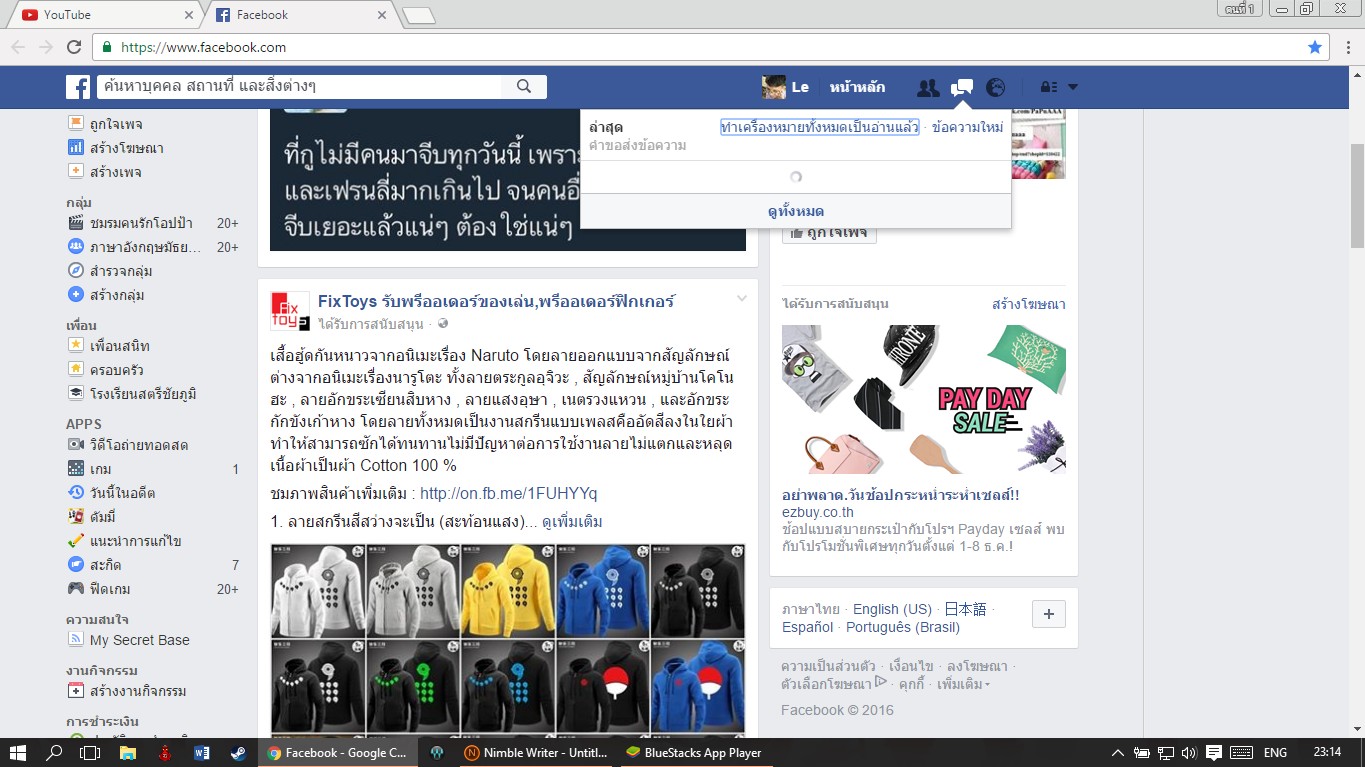This screenshot has width=1365, height=767.
Task: Open post options chevron on FixToys post
Action: [x=742, y=299]
